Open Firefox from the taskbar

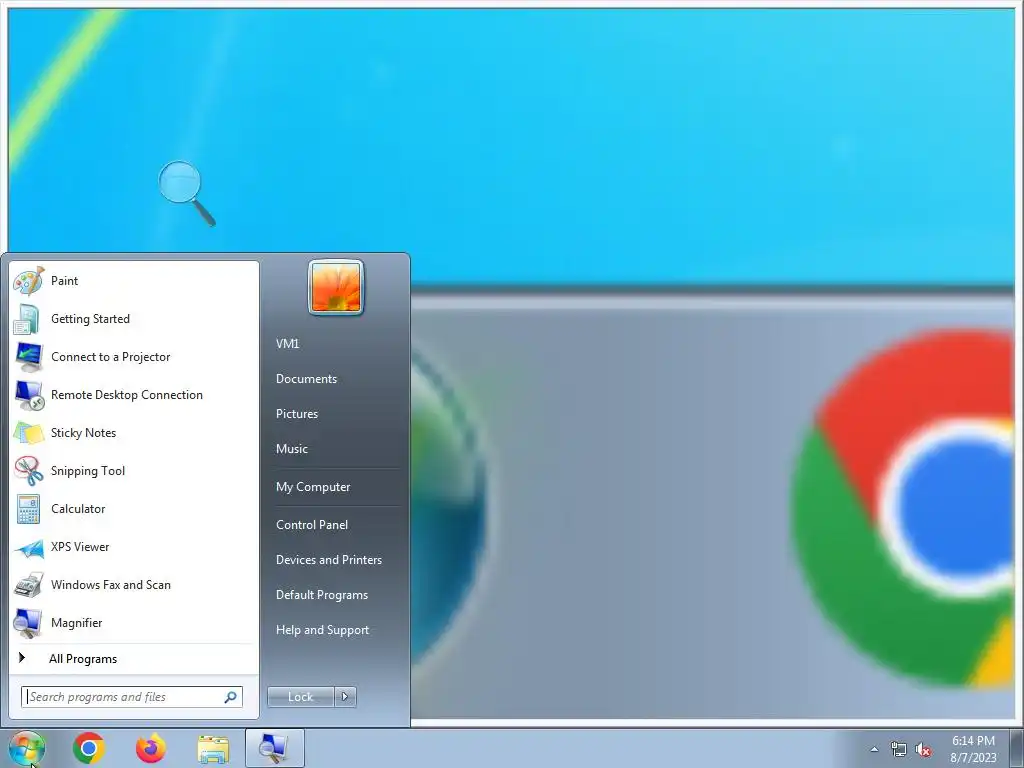(151, 748)
